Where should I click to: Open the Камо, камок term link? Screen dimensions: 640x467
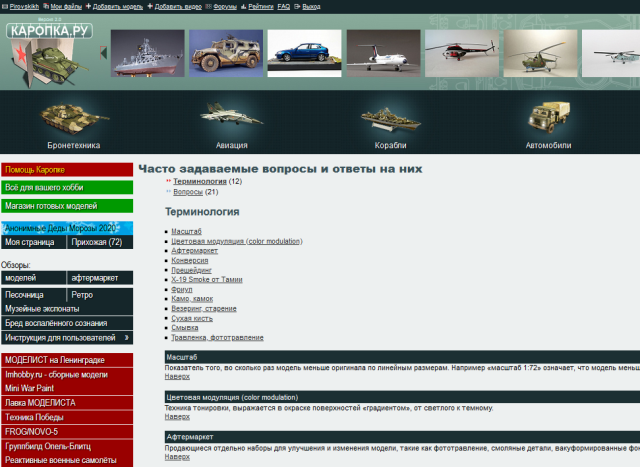coord(192,298)
